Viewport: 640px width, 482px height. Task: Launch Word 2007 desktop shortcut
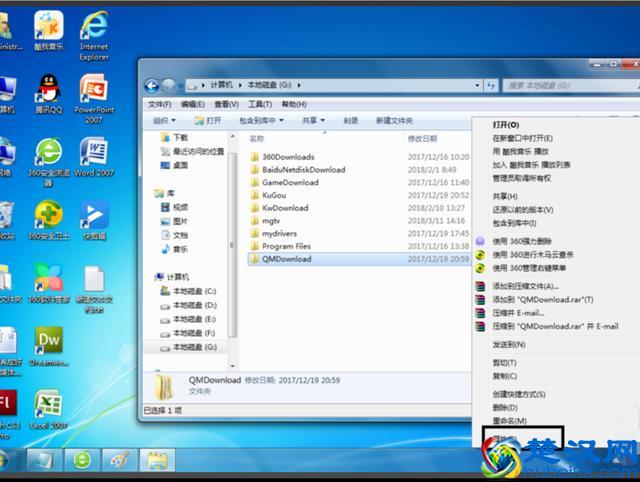pos(94,157)
